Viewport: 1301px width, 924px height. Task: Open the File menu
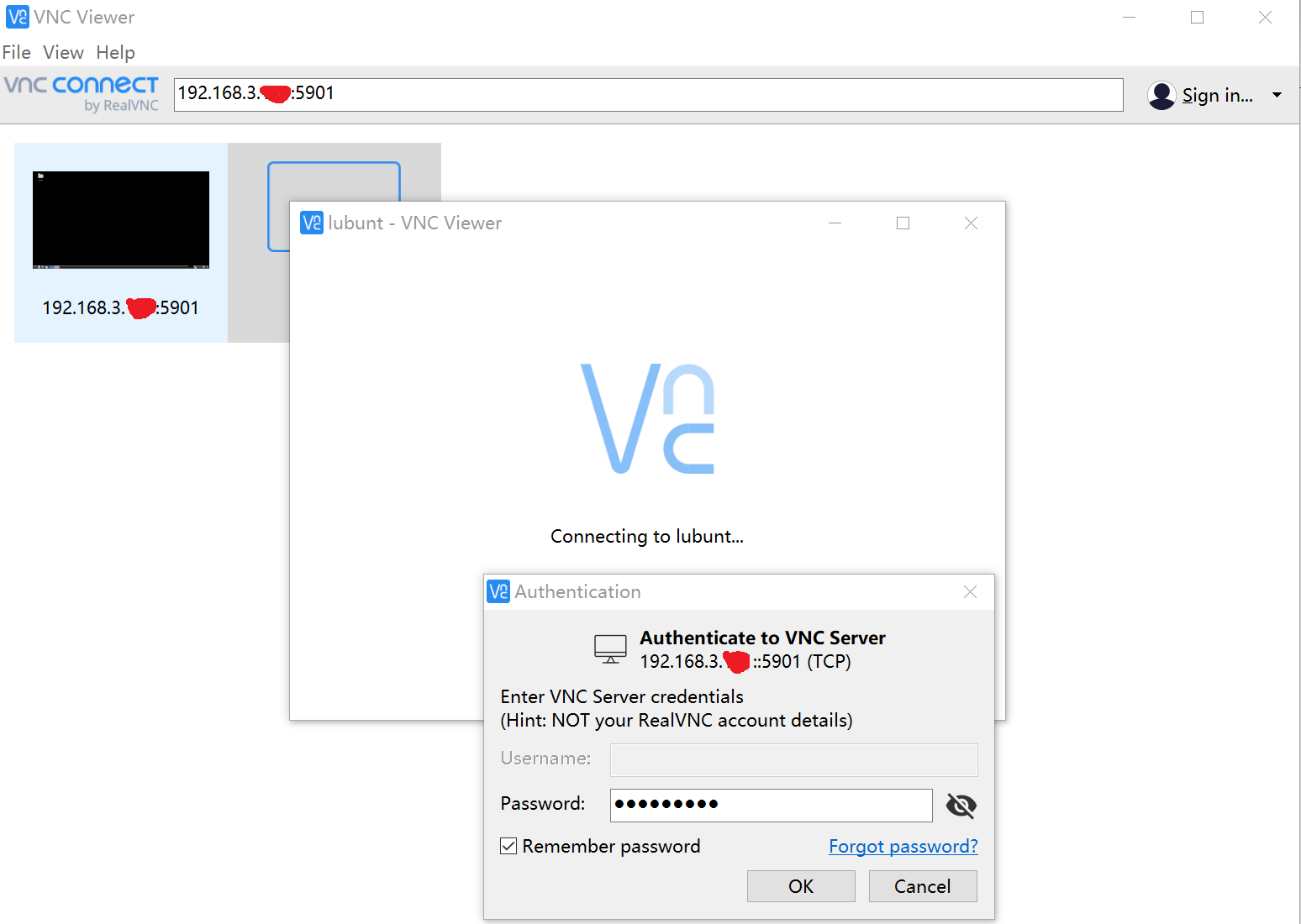click(x=17, y=52)
